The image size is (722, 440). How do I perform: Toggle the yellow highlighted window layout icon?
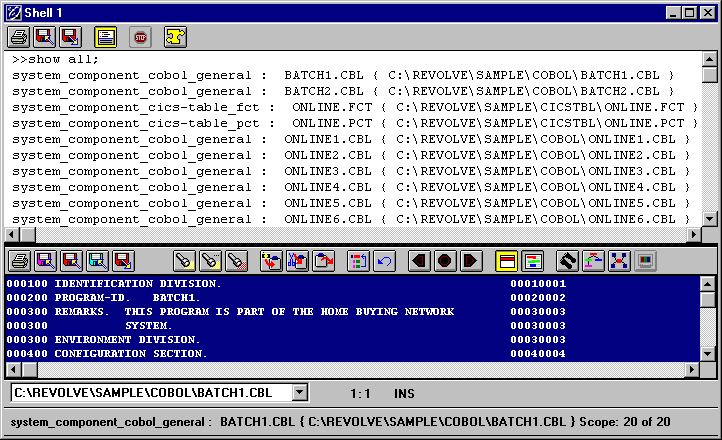tap(507, 262)
